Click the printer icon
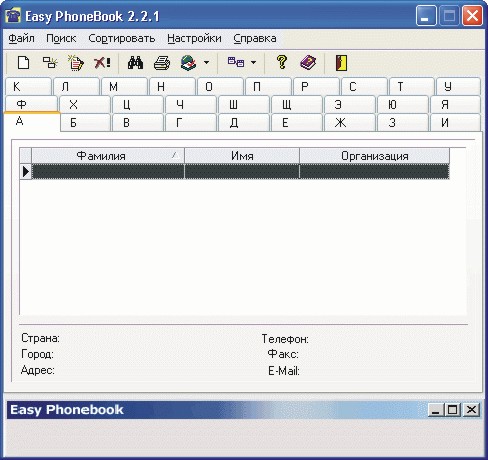Screen dimensions: 488x460 [x=162, y=62]
